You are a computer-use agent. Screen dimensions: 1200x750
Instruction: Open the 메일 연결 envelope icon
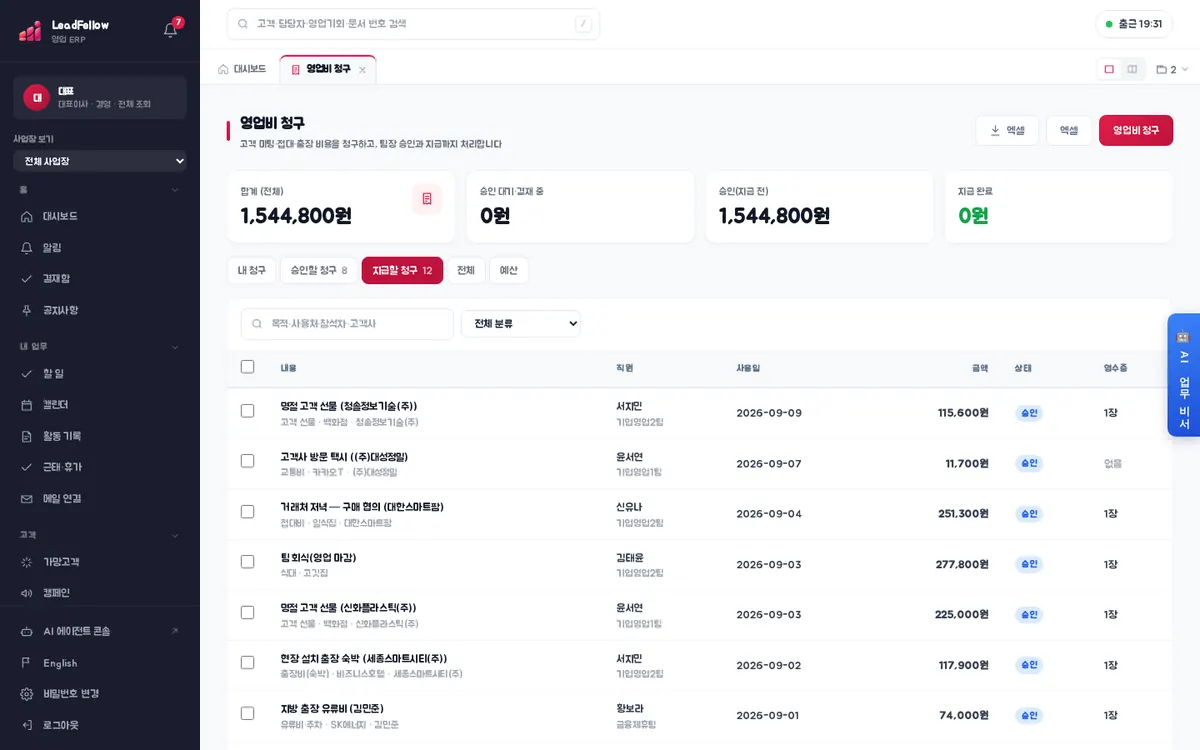[x=27, y=498]
